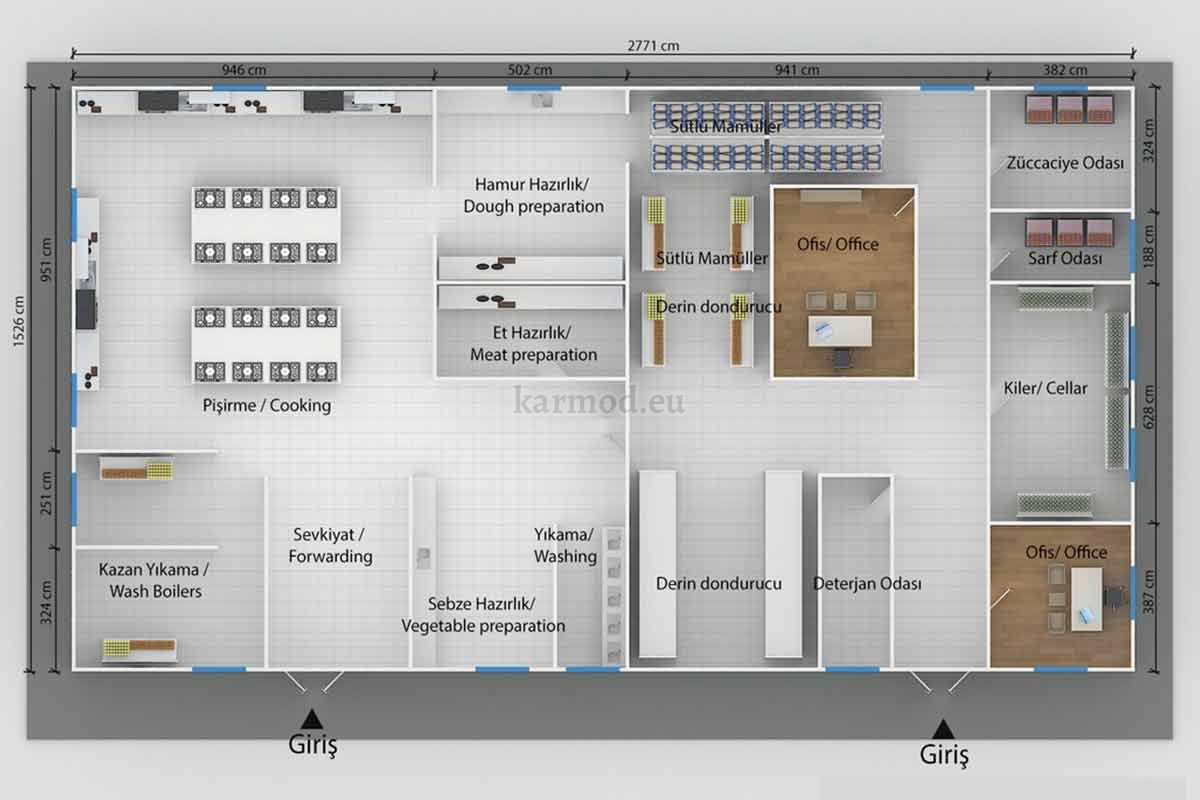Click the 2771 cm total width dimension

pos(655,46)
